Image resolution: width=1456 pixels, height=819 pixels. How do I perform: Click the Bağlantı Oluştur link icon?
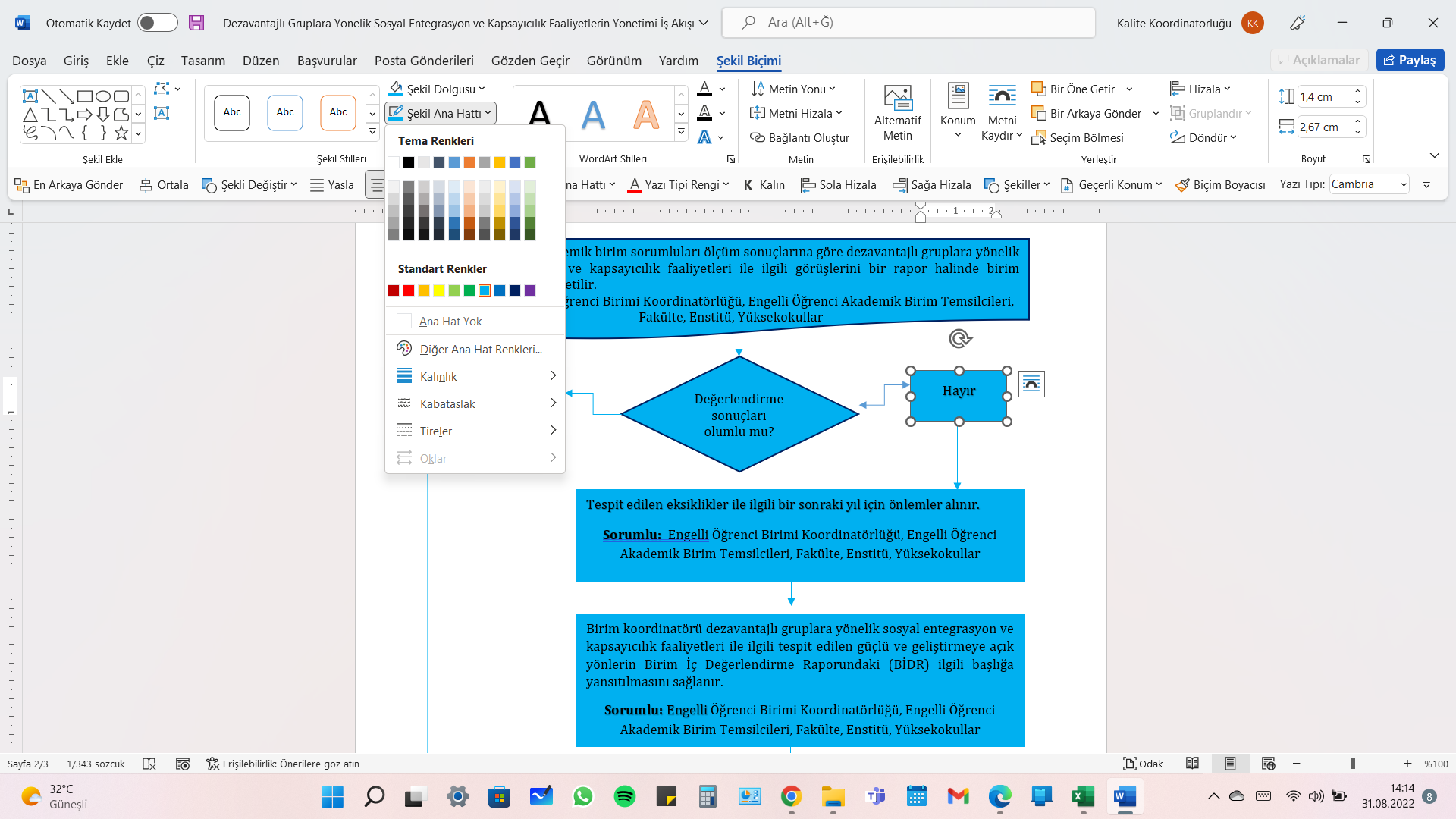(758, 137)
